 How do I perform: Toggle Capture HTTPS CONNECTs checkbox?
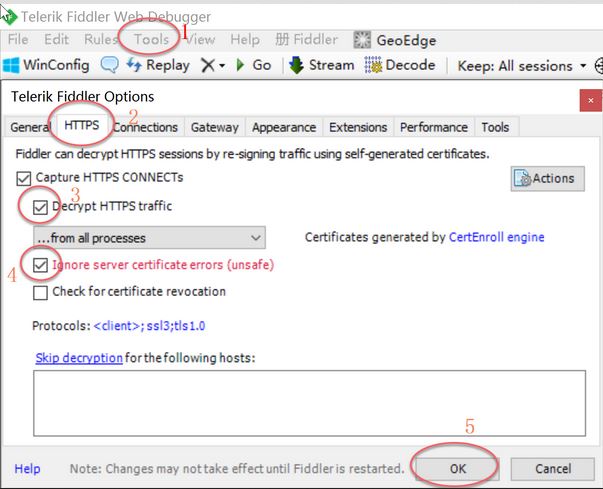point(24,178)
